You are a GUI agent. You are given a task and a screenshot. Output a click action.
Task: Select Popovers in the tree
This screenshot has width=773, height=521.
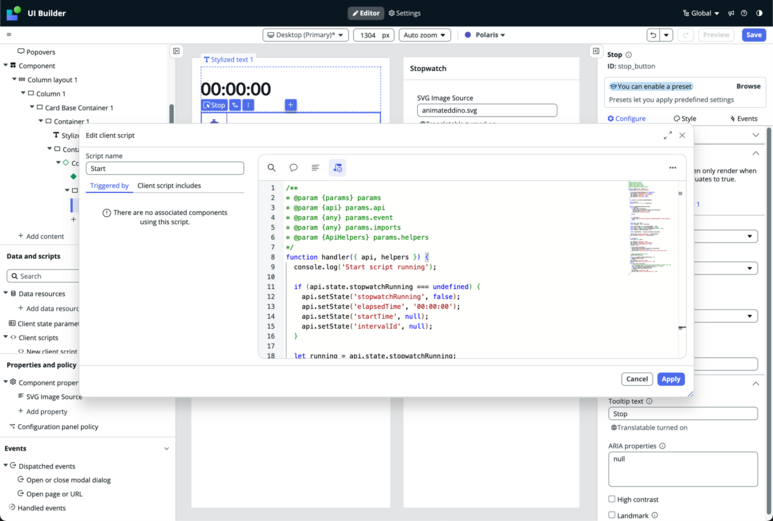tap(36, 52)
